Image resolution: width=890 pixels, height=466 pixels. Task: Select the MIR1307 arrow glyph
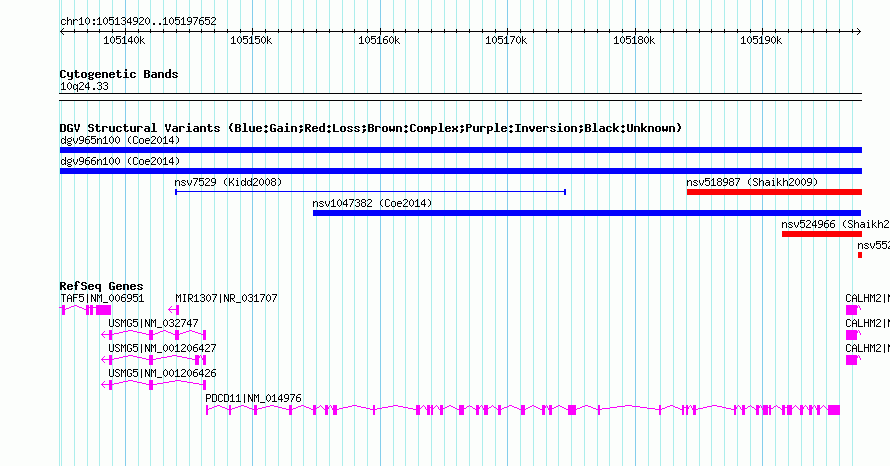click(174, 309)
